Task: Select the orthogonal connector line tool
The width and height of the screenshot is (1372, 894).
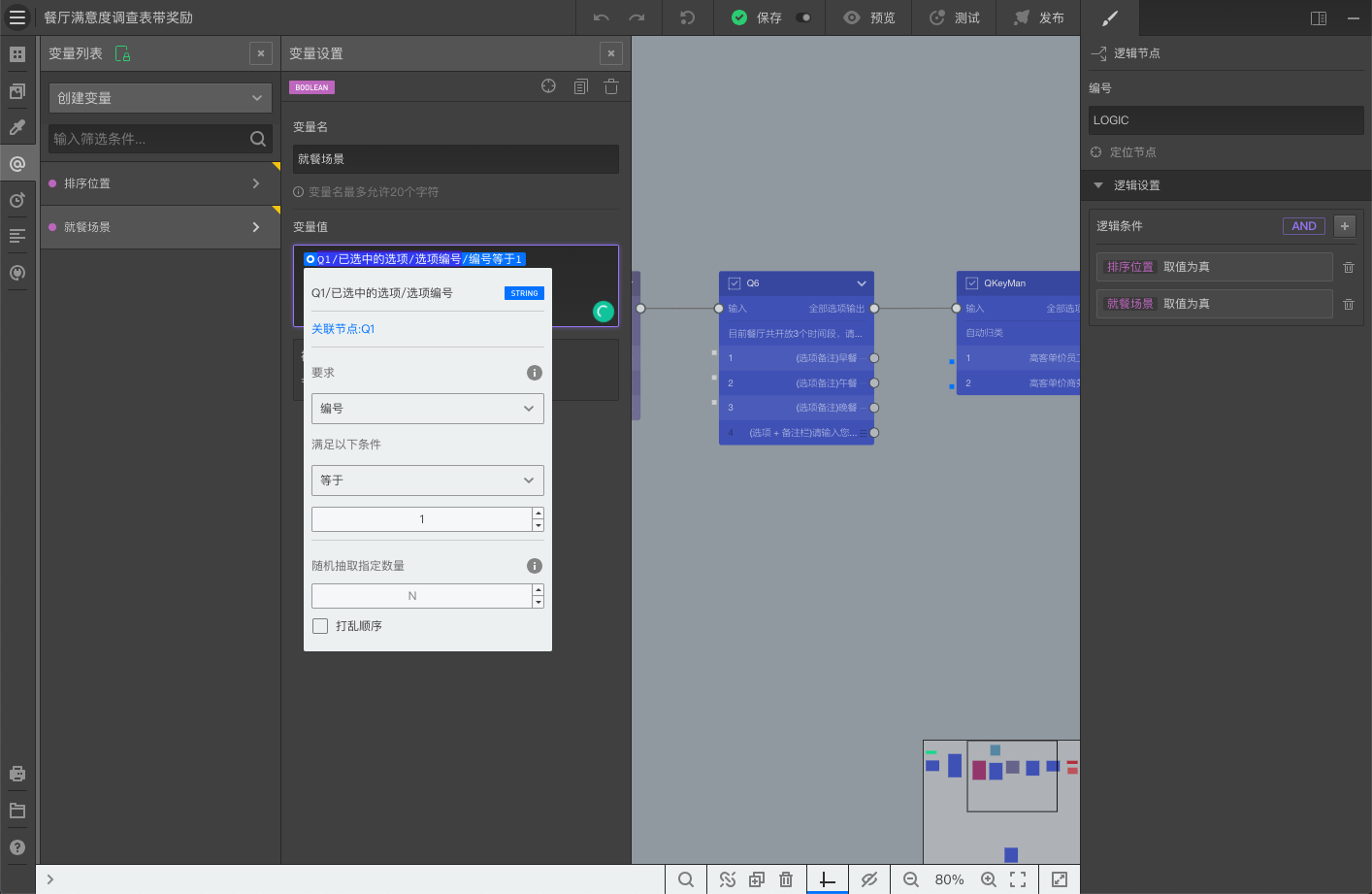Action: 828,879
